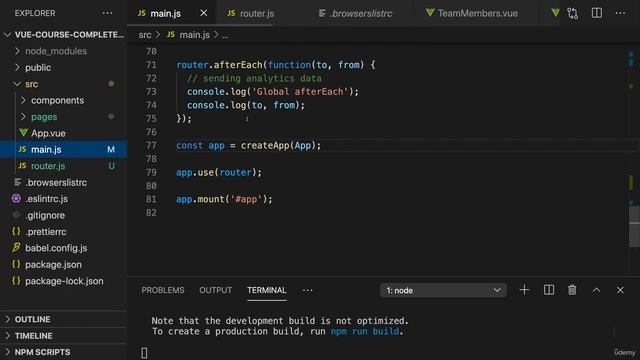The height and width of the screenshot is (360, 640).
Task: Click the npm run build link in terminal
Action: pyautogui.click(x=365, y=331)
